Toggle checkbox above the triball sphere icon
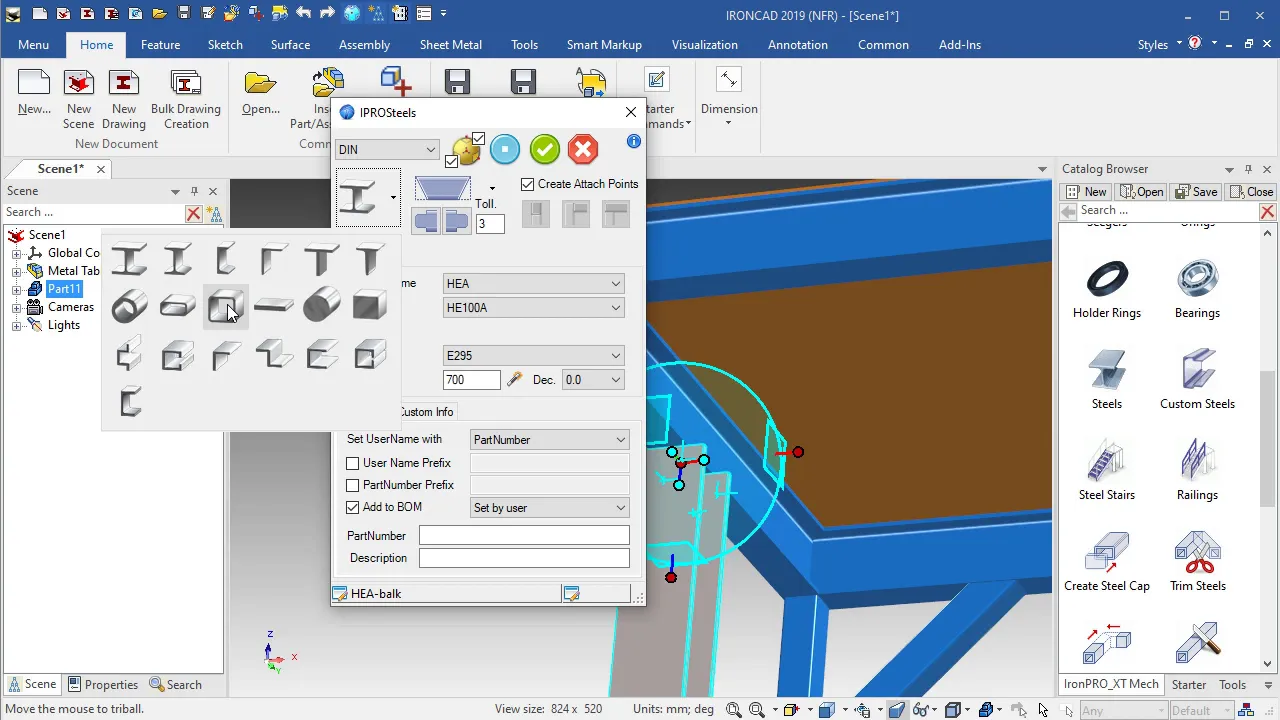Screen dimensions: 1280x720 (478, 139)
